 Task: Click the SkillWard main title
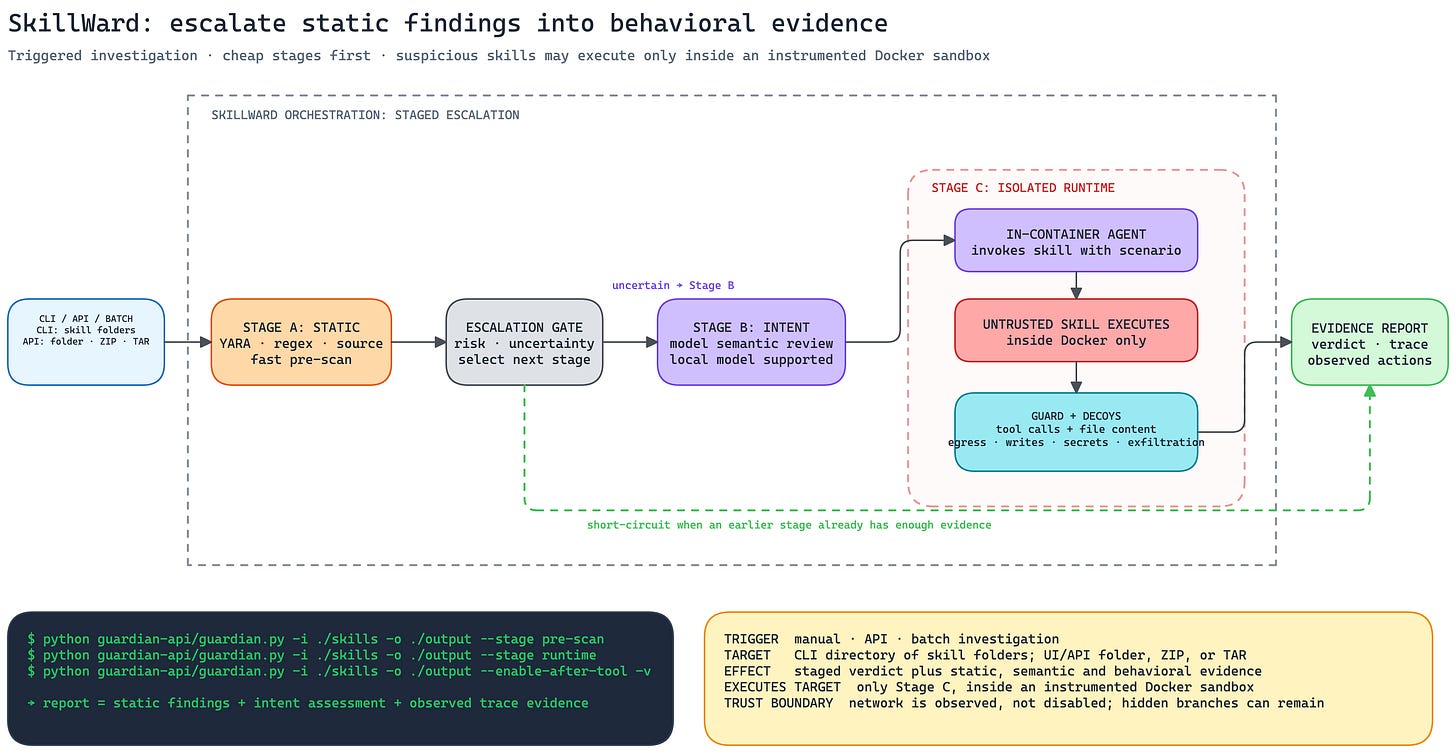click(x=447, y=23)
